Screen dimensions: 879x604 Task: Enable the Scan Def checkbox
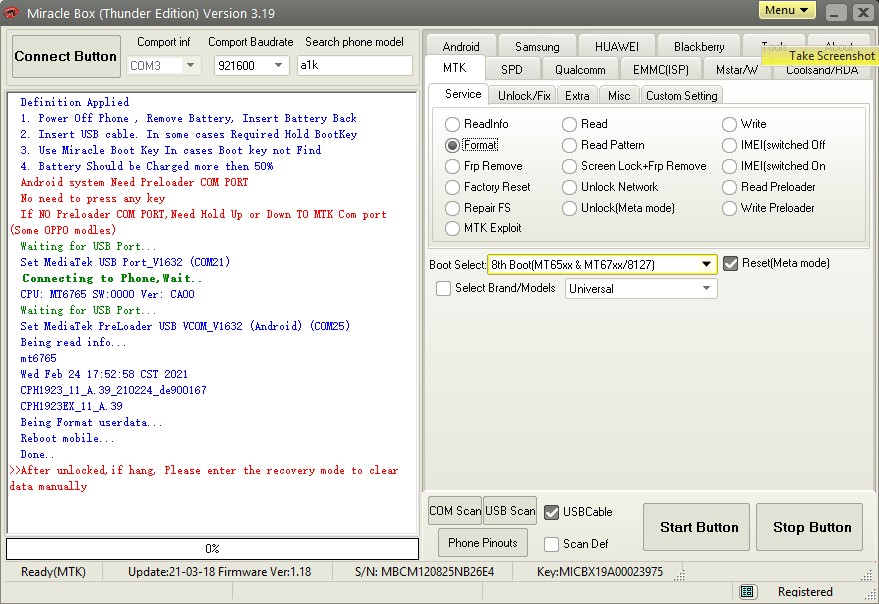pos(552,544)
